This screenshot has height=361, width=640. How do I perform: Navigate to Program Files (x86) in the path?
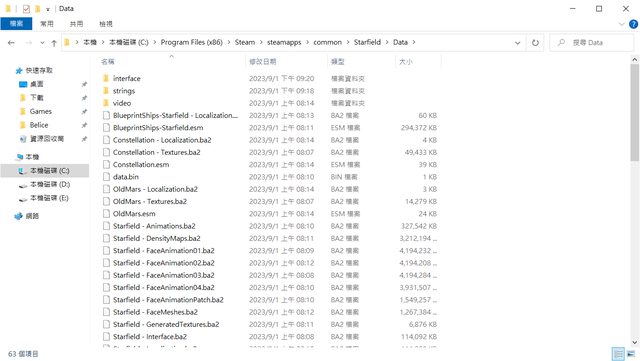click(191, 42)
